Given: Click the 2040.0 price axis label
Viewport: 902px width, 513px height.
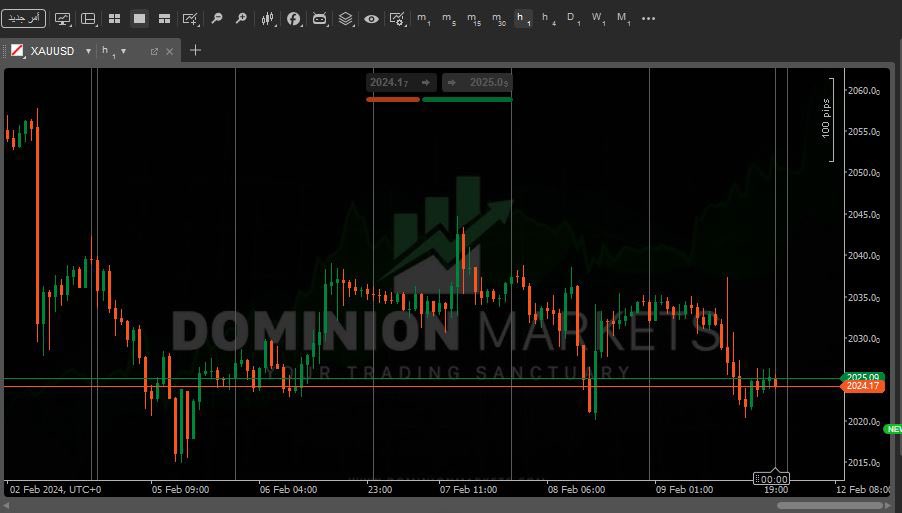Looking at the screenshot, I should tap(863, 256).
